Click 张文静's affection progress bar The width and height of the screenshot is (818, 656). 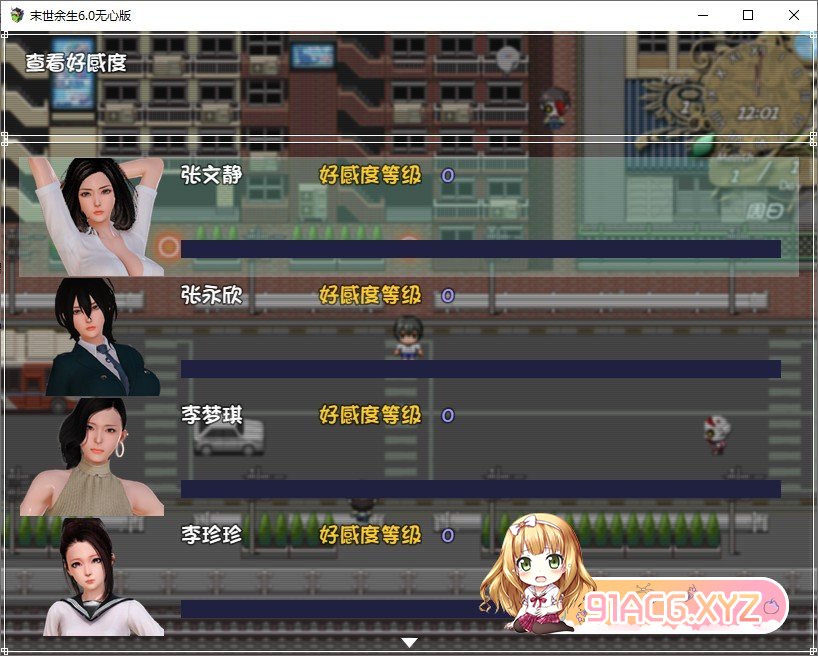point(480,249)
